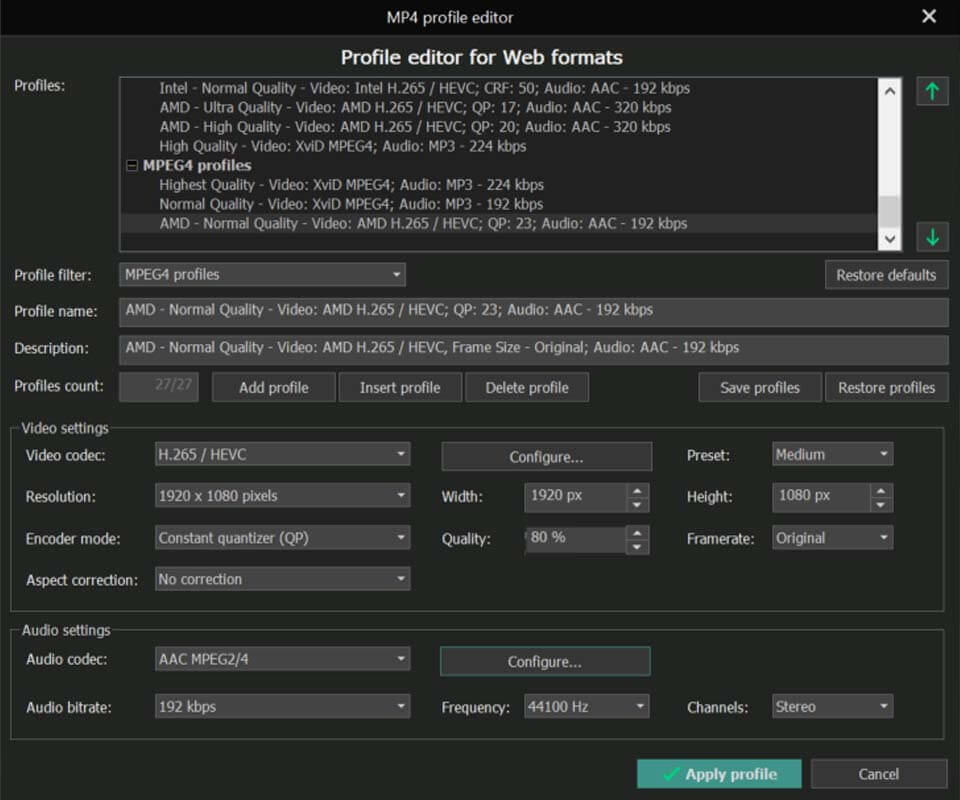The image size is (960, 800).
Task: Select Intel - Normal Quality HEVC profile
Action: pyautogui.click(x=424, y=88)
